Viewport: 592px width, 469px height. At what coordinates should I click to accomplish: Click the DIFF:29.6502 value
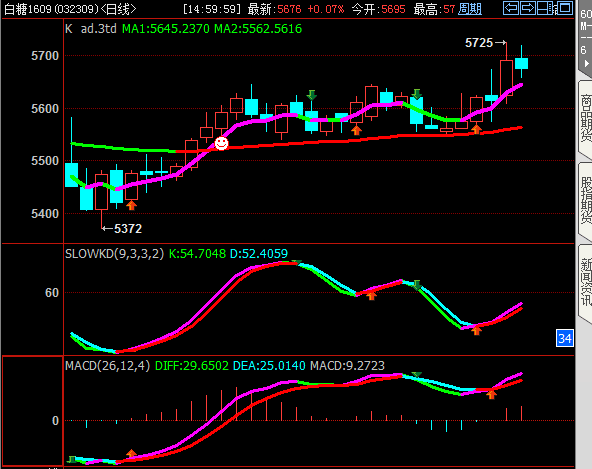[x=192, y=366]
